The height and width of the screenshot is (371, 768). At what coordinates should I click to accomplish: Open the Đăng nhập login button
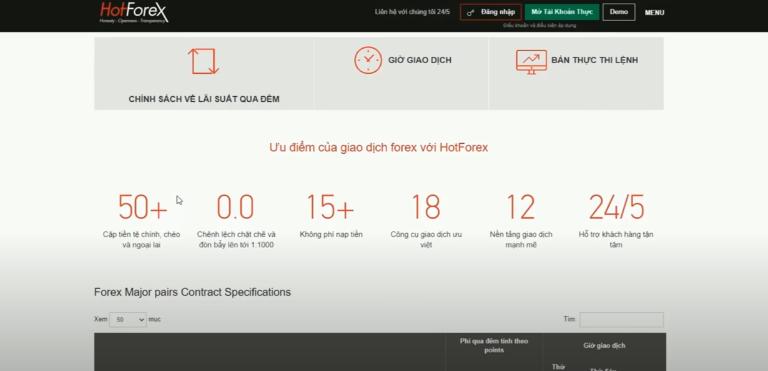pyautogui.click(x=491, y=12)
